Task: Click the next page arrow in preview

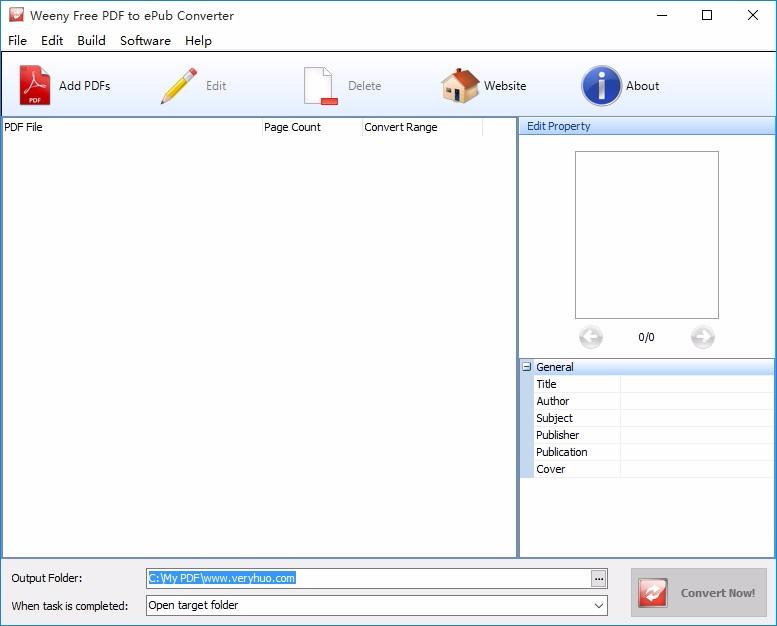Action: point(703,337)
